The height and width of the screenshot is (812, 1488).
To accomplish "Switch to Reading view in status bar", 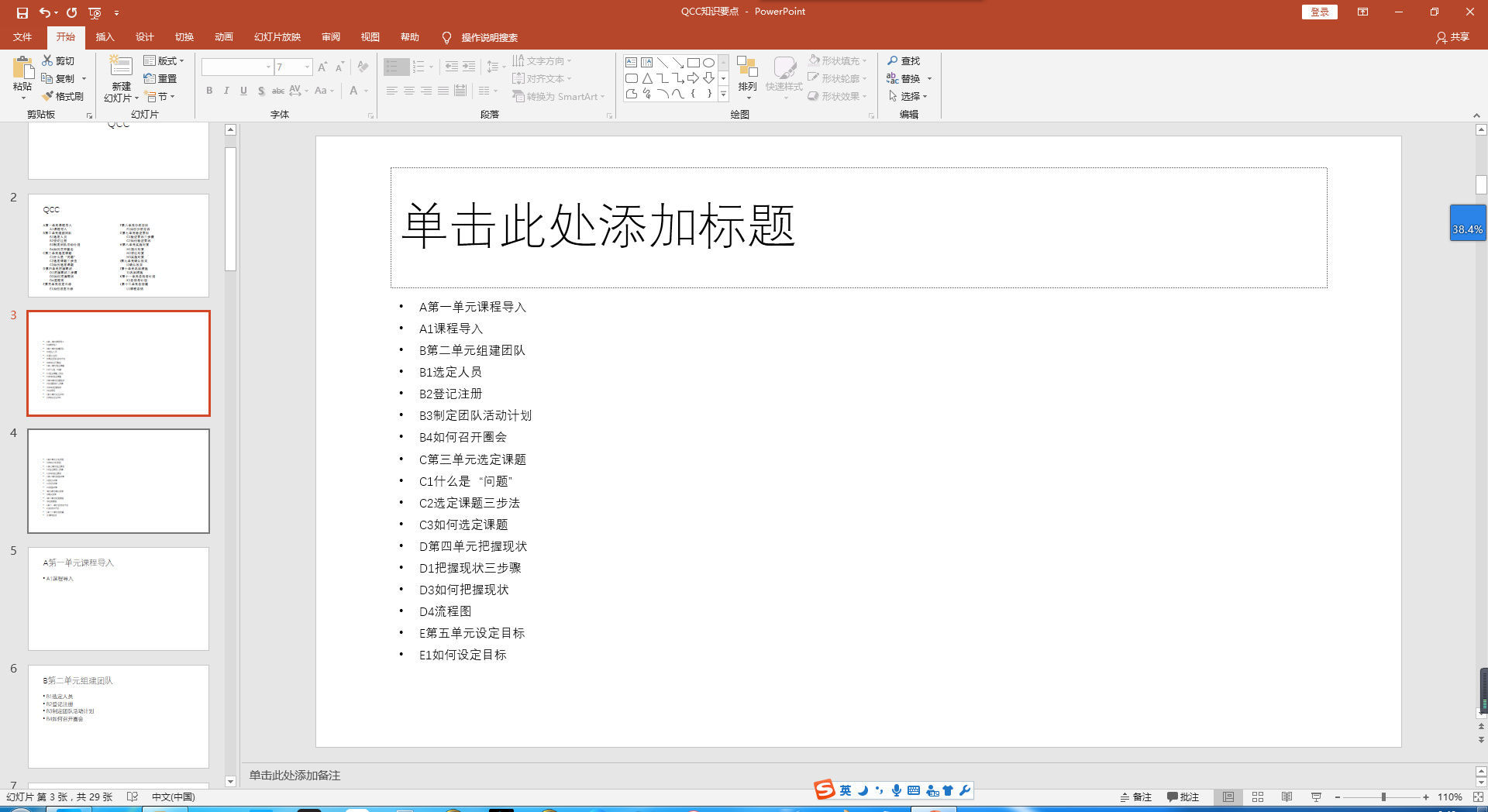I will (x=1286, y=797).
